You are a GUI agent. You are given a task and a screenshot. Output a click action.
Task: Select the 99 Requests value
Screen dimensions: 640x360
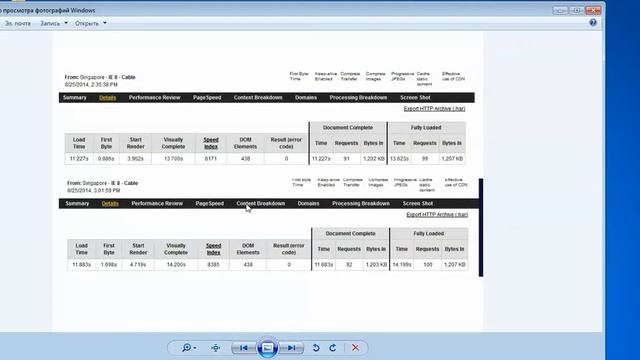[425, 159]
